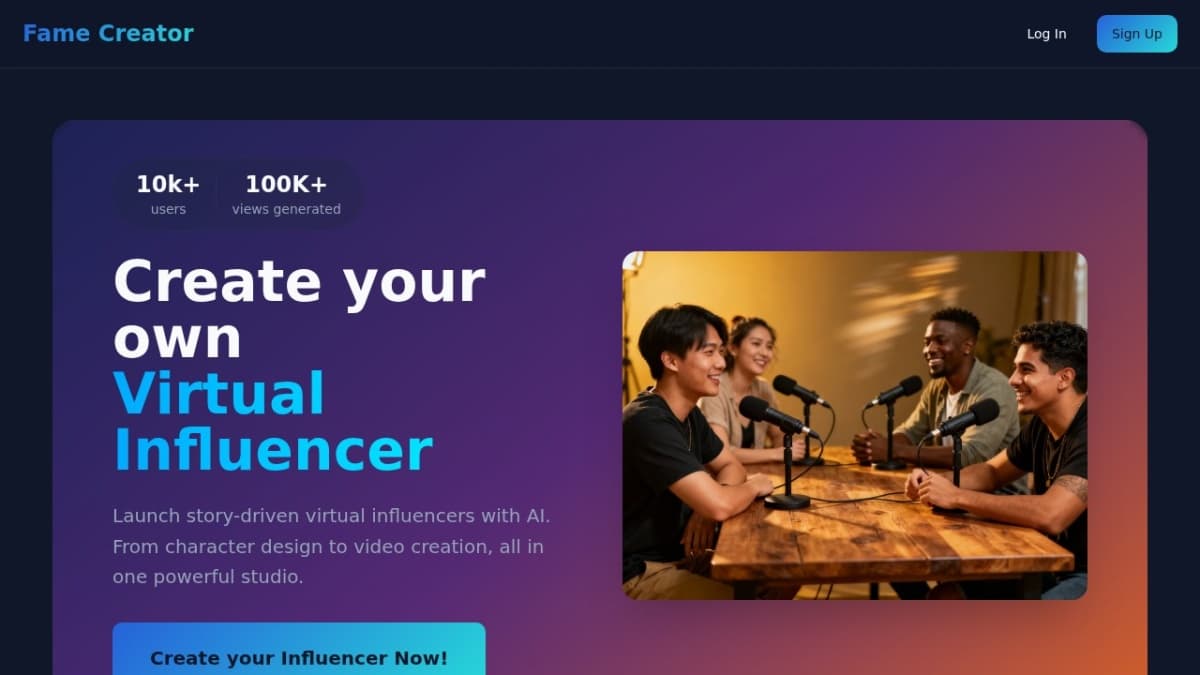The image size is (1200, 675).
Task: Select the 100K+ views generated stat
Action: [x=286, y=194]
